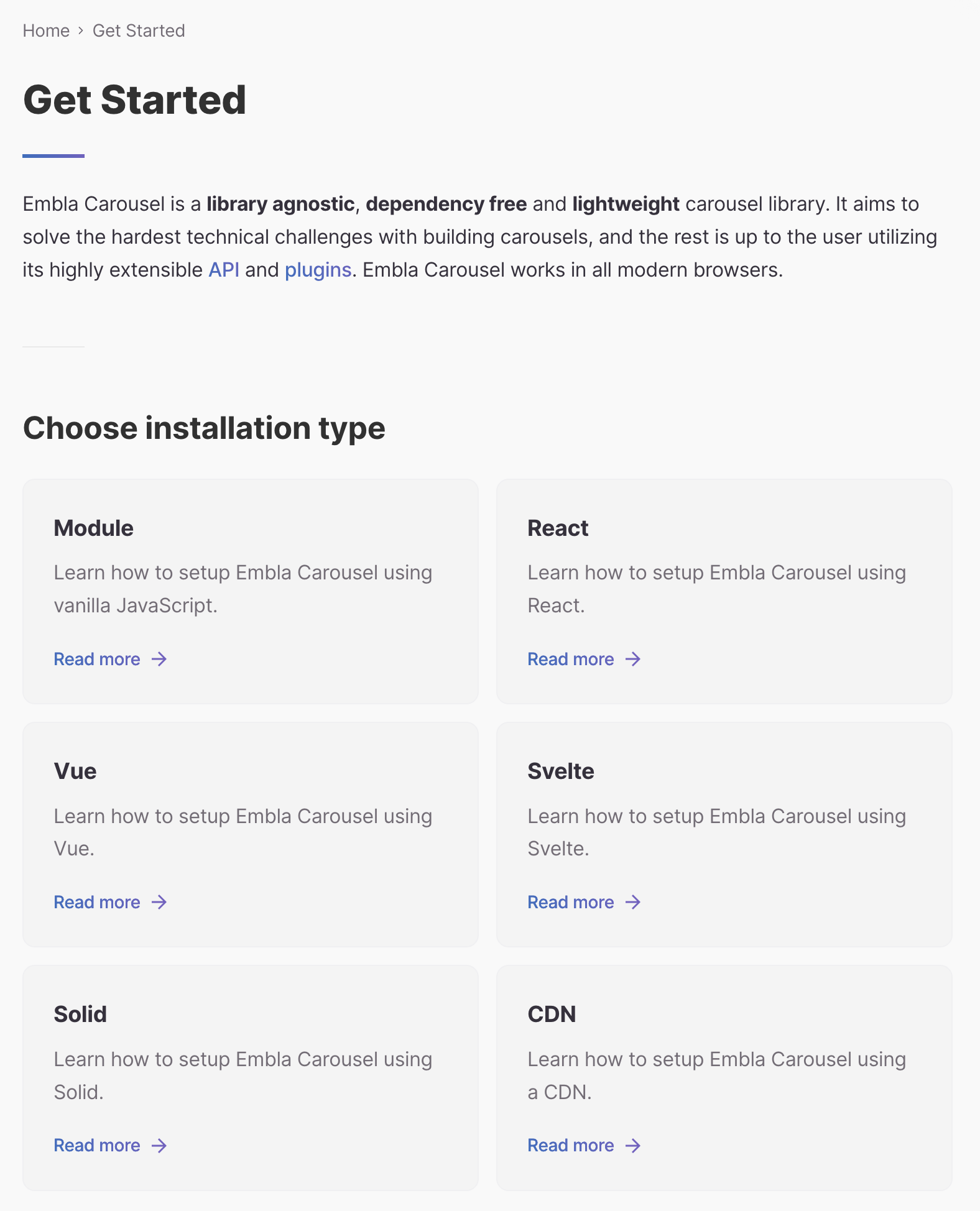Open Read more under Module
The width and height of the screenshot is (980, 1211).
(x=97, y=659)
